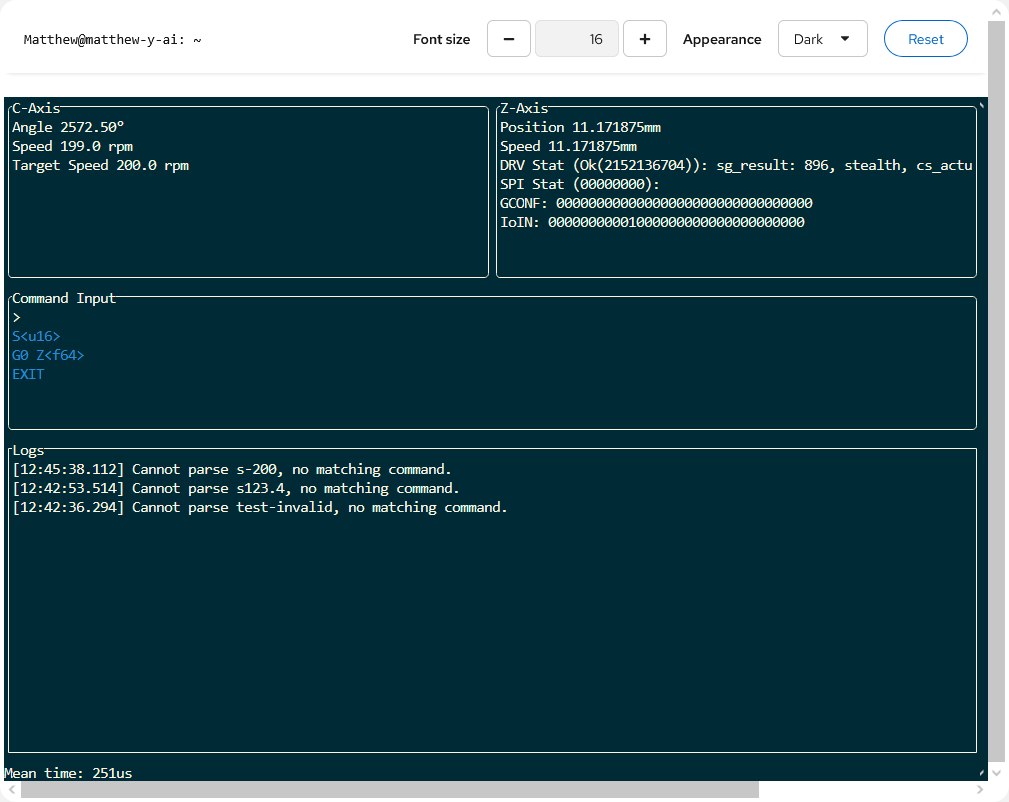Click the Z-Axis panel title

pyautogui.click(x=524, y=108)
